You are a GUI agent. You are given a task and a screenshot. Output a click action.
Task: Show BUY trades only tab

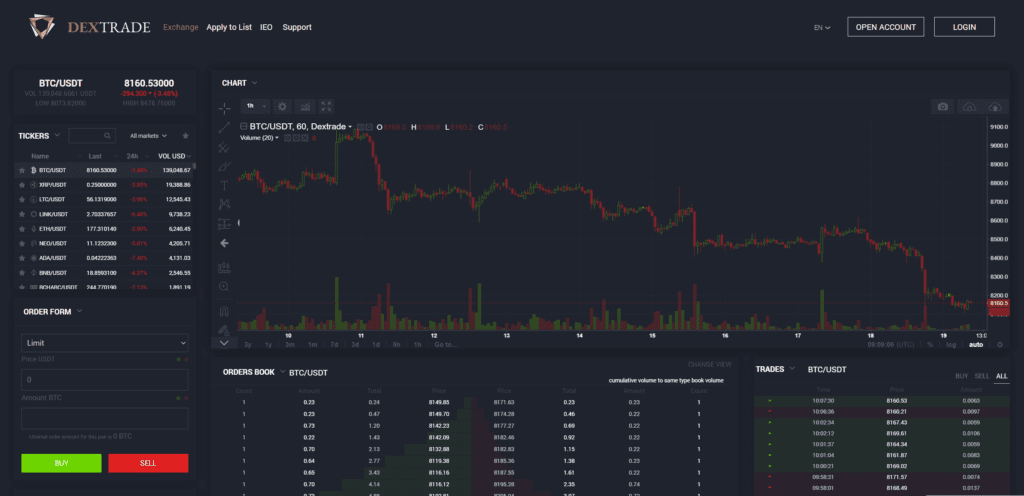click(961, 377)
